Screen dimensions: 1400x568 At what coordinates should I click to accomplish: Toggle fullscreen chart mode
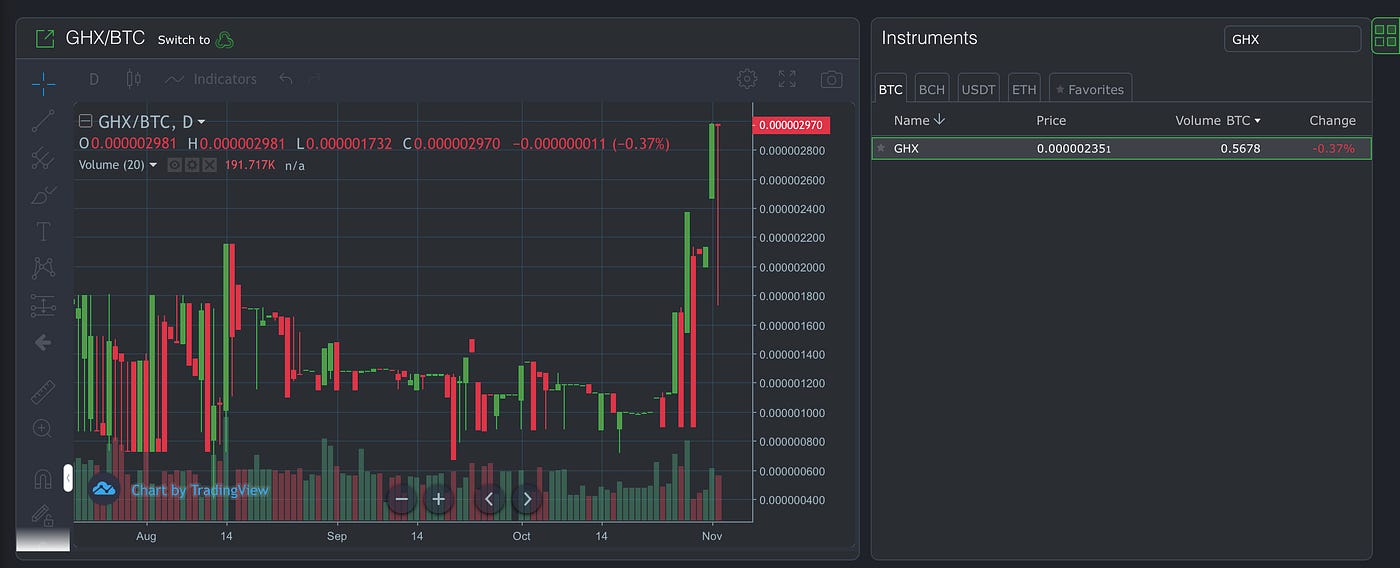tap(787, 79)
